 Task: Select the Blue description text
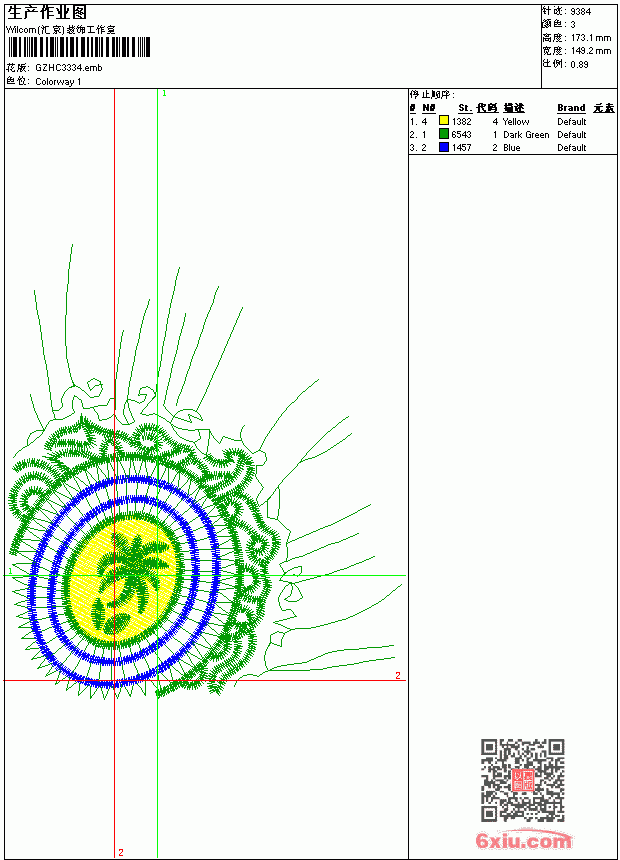coord(511,148)
